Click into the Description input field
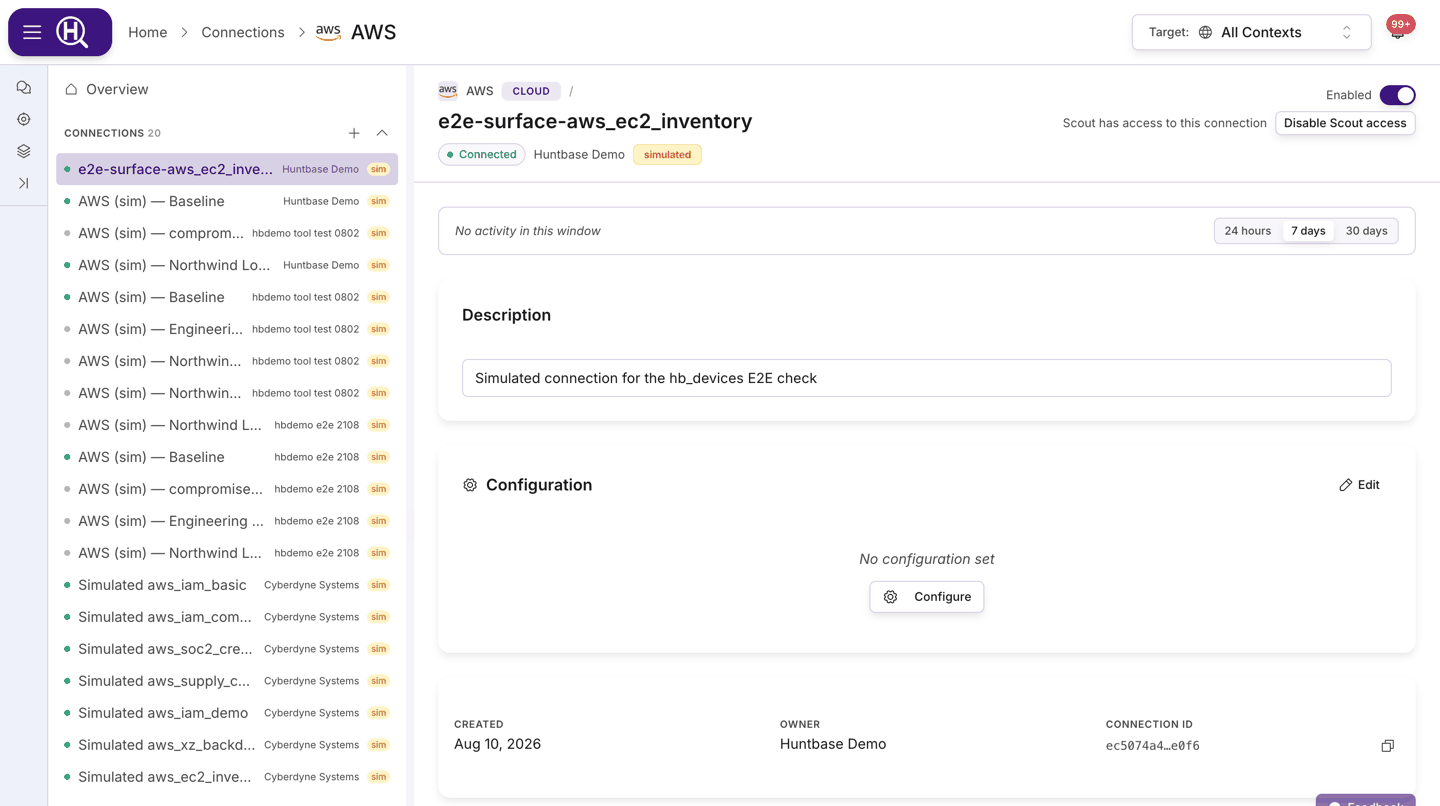 click(927, 378)
